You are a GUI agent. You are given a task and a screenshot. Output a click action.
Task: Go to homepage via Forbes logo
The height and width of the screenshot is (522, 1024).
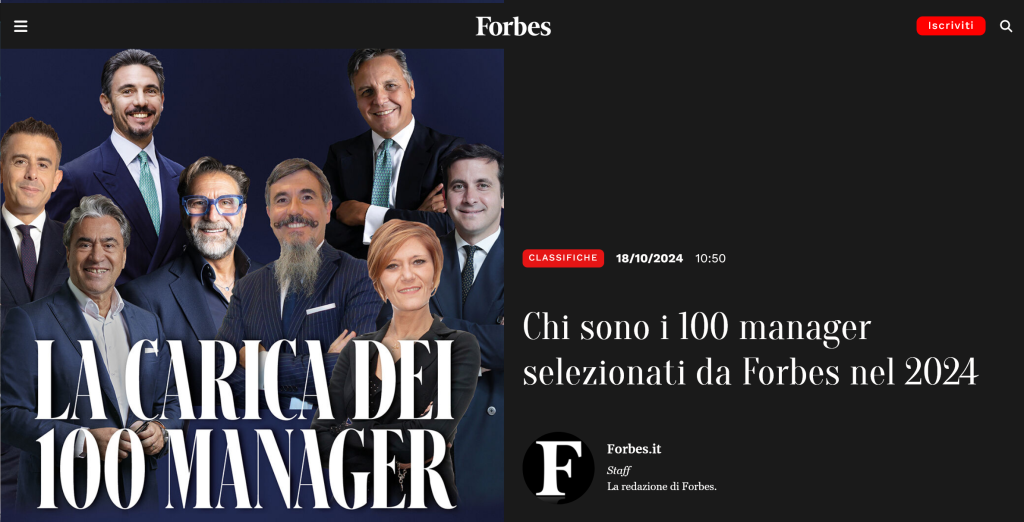(x=513, y=26)
